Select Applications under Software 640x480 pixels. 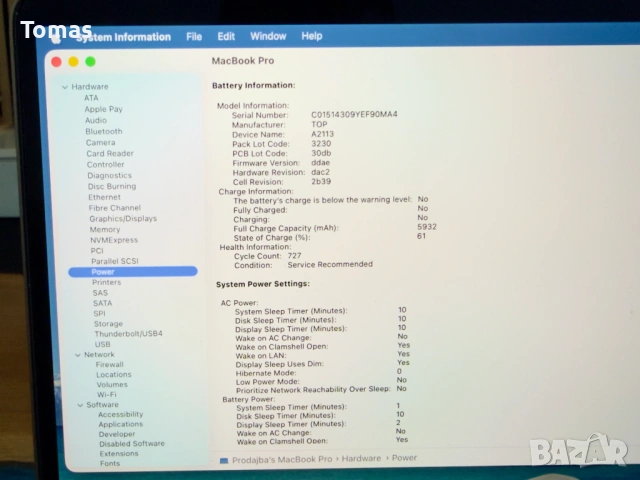[120, 424]
